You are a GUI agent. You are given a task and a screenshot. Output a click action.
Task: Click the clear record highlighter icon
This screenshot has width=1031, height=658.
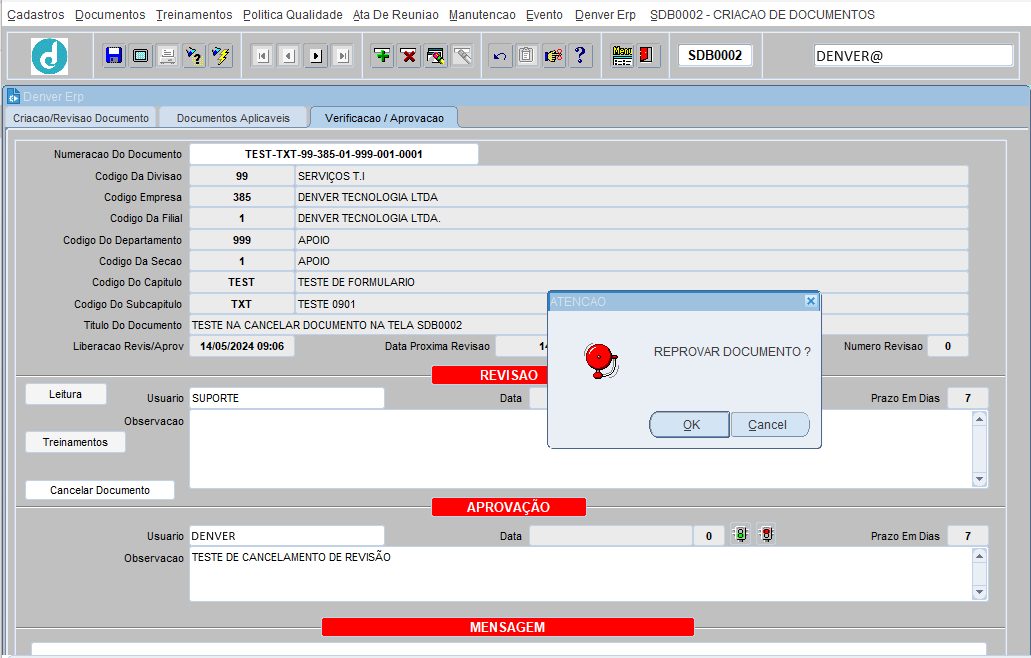pyautogui.click(x=436, y=56)
